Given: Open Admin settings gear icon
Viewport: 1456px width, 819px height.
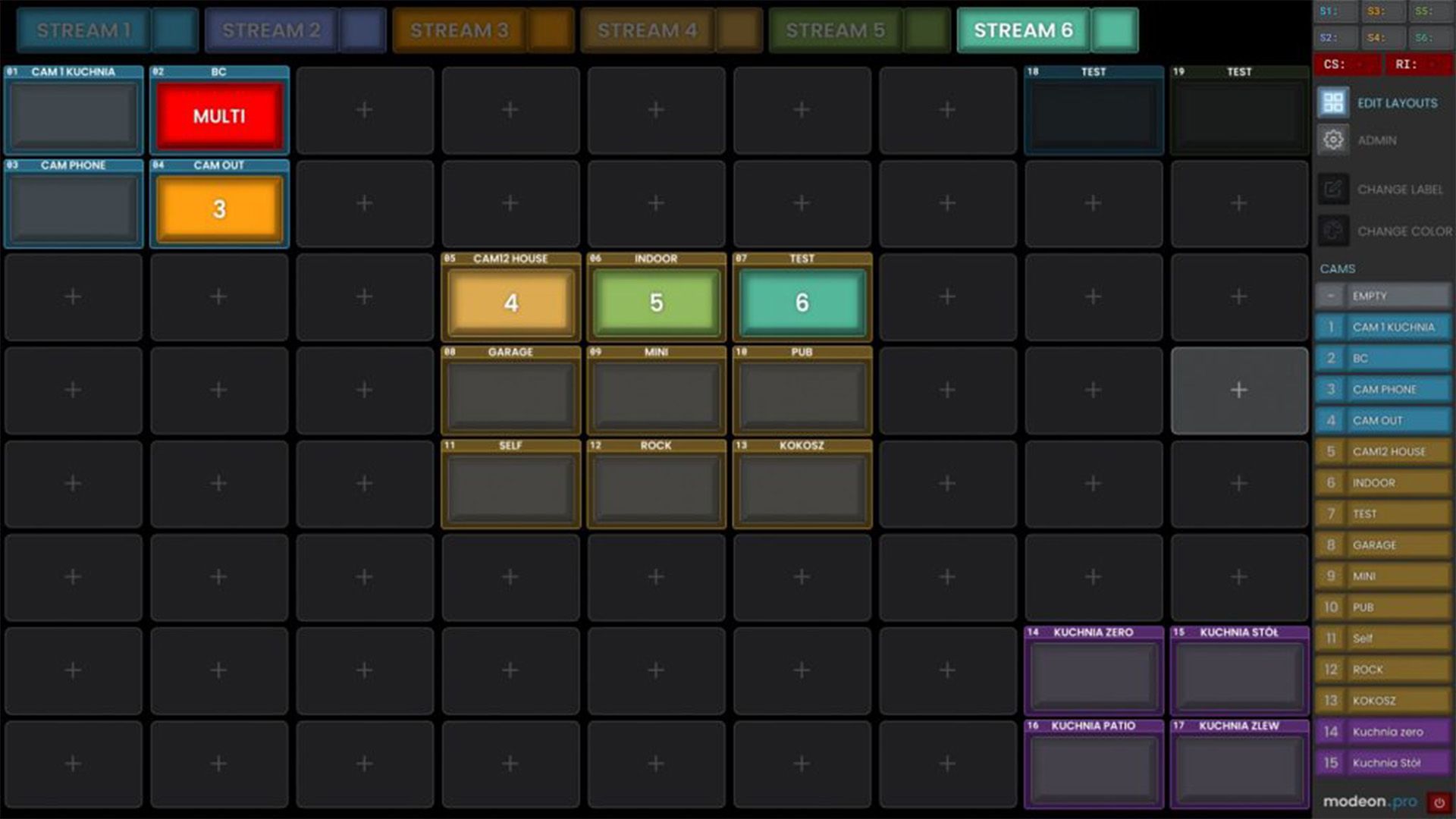Looking at the screenshot, I should [1333, 140].
